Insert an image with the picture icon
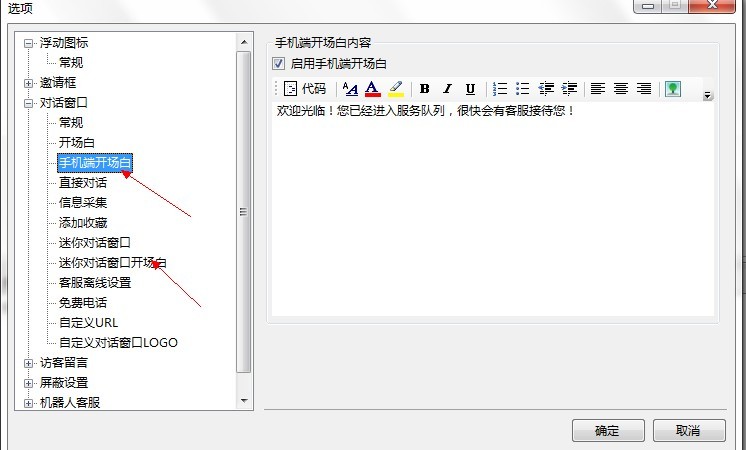This screenshot has width=746, height=450. click(673, 89)
